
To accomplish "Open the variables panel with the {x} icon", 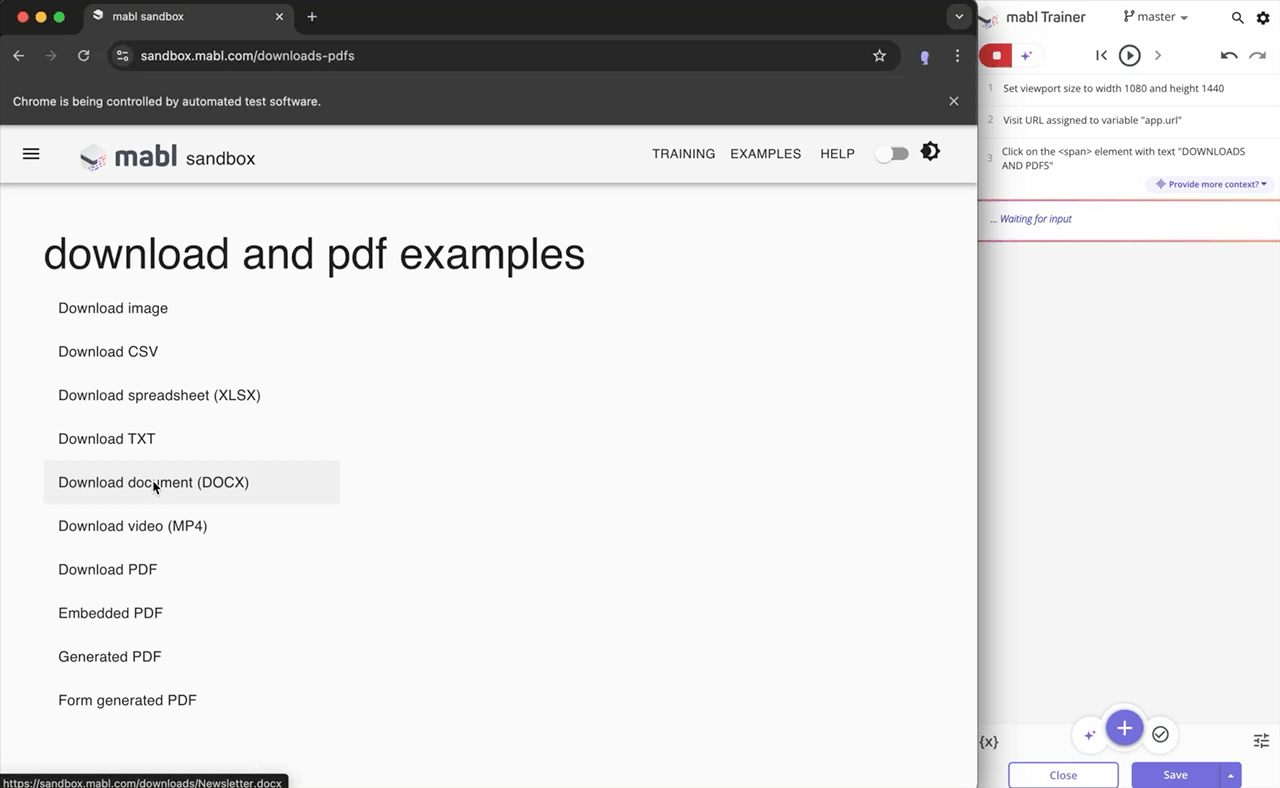I will click(988, 742).
